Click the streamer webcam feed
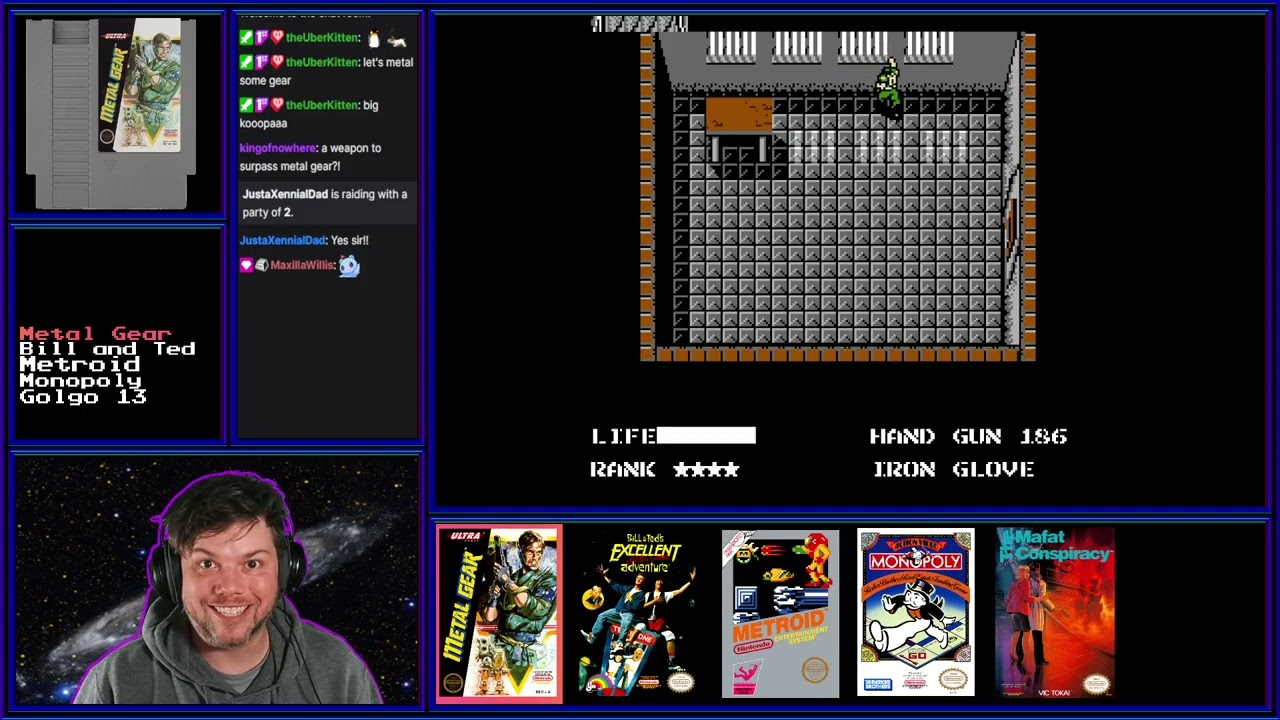This screenshot has height=720, width=1280. click(216, 580)
